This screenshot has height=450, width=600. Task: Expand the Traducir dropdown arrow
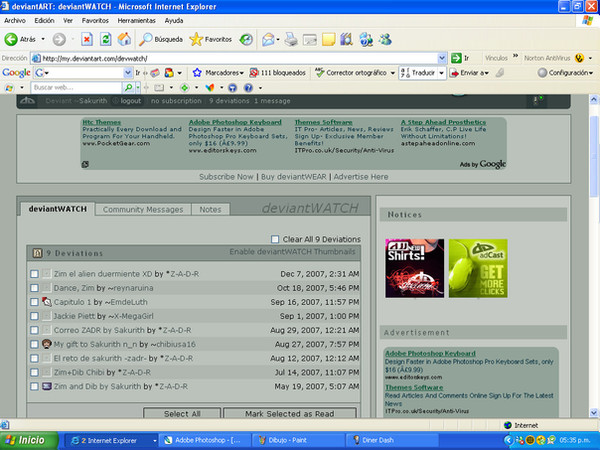441,73
